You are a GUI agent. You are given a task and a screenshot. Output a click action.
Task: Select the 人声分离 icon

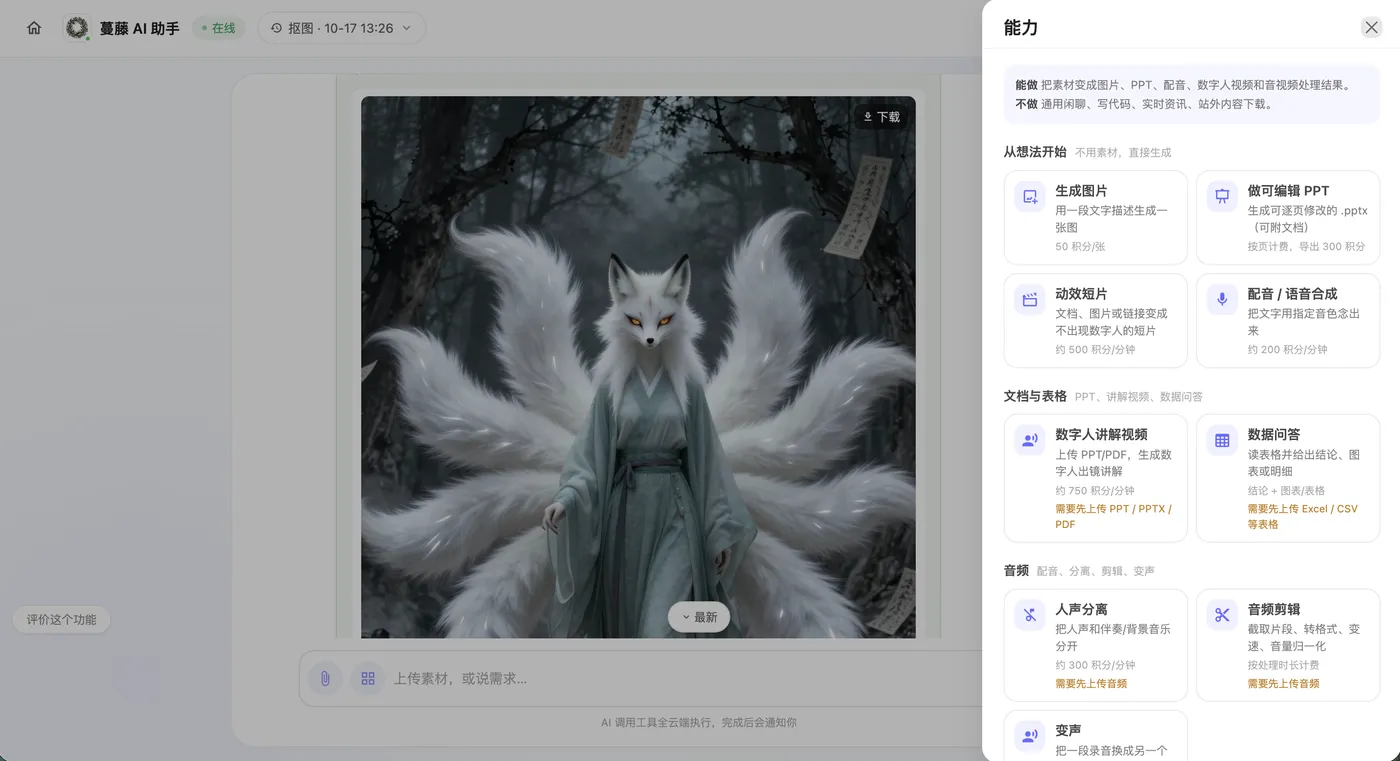click(1030, 615)
